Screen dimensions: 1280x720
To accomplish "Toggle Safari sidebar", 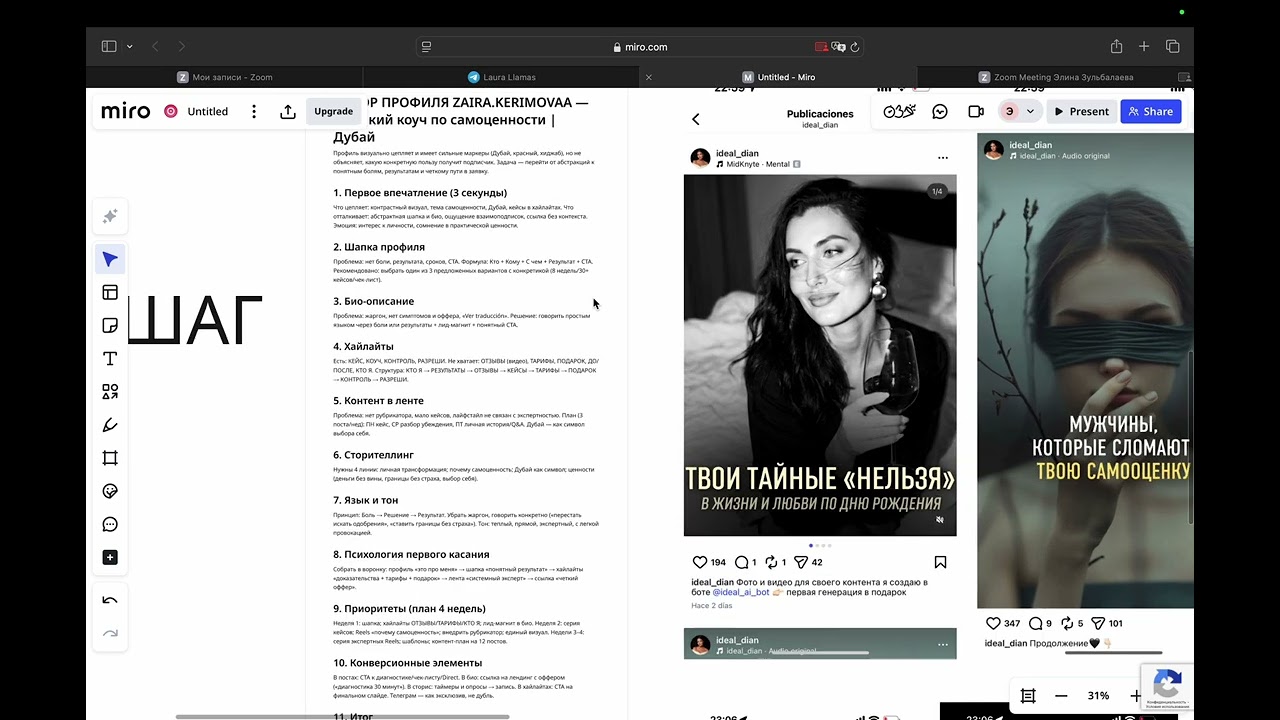I will coord(109,46).
